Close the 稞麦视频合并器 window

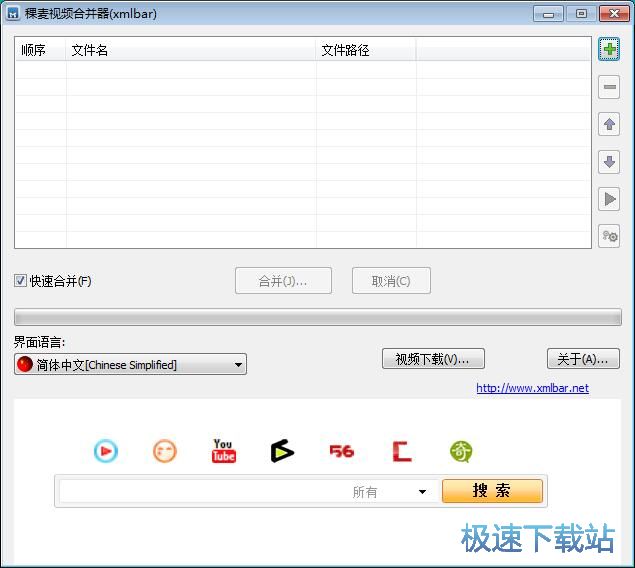(614, 14)
